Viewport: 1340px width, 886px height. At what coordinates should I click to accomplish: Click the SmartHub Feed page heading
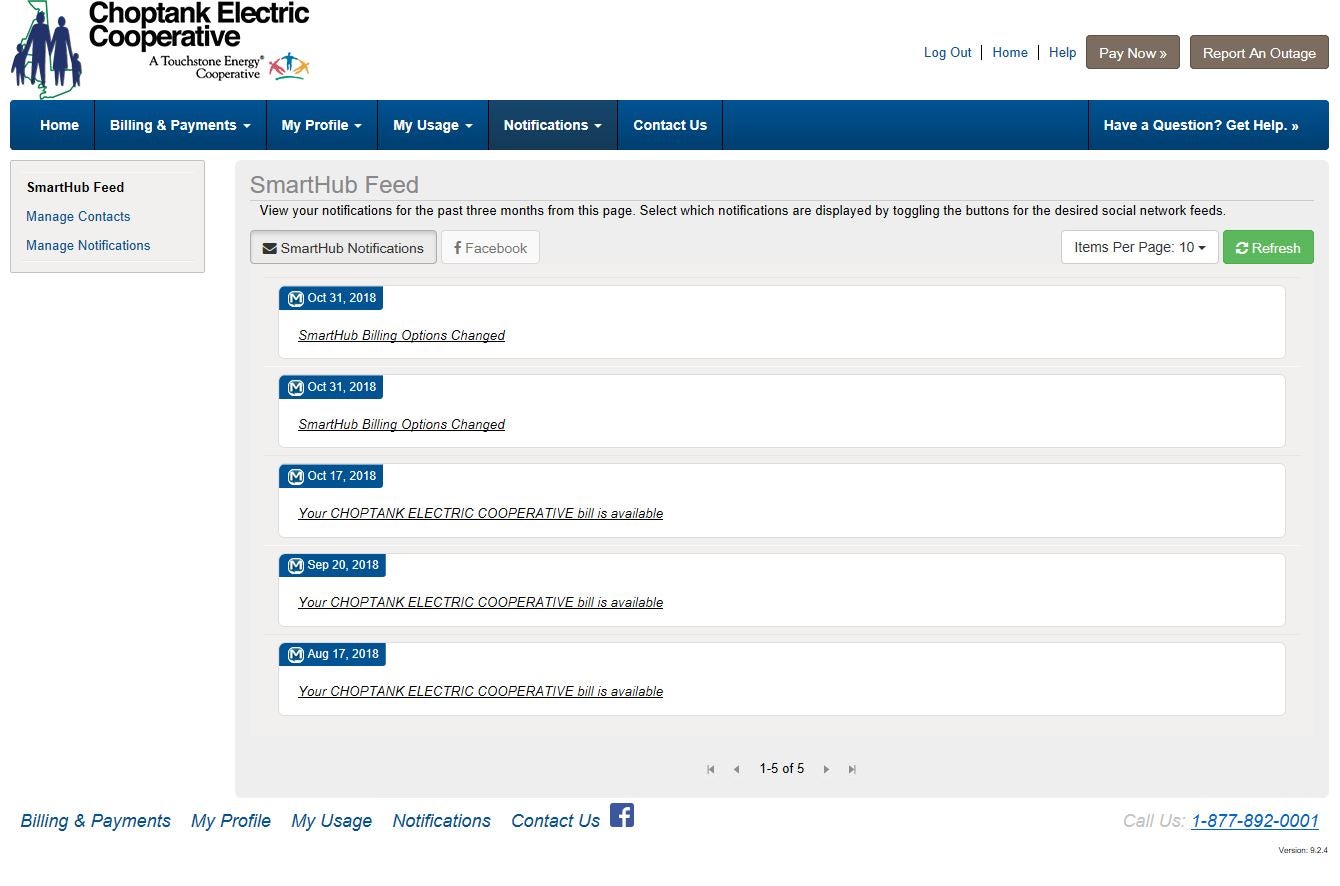click(x=334, y=185)
